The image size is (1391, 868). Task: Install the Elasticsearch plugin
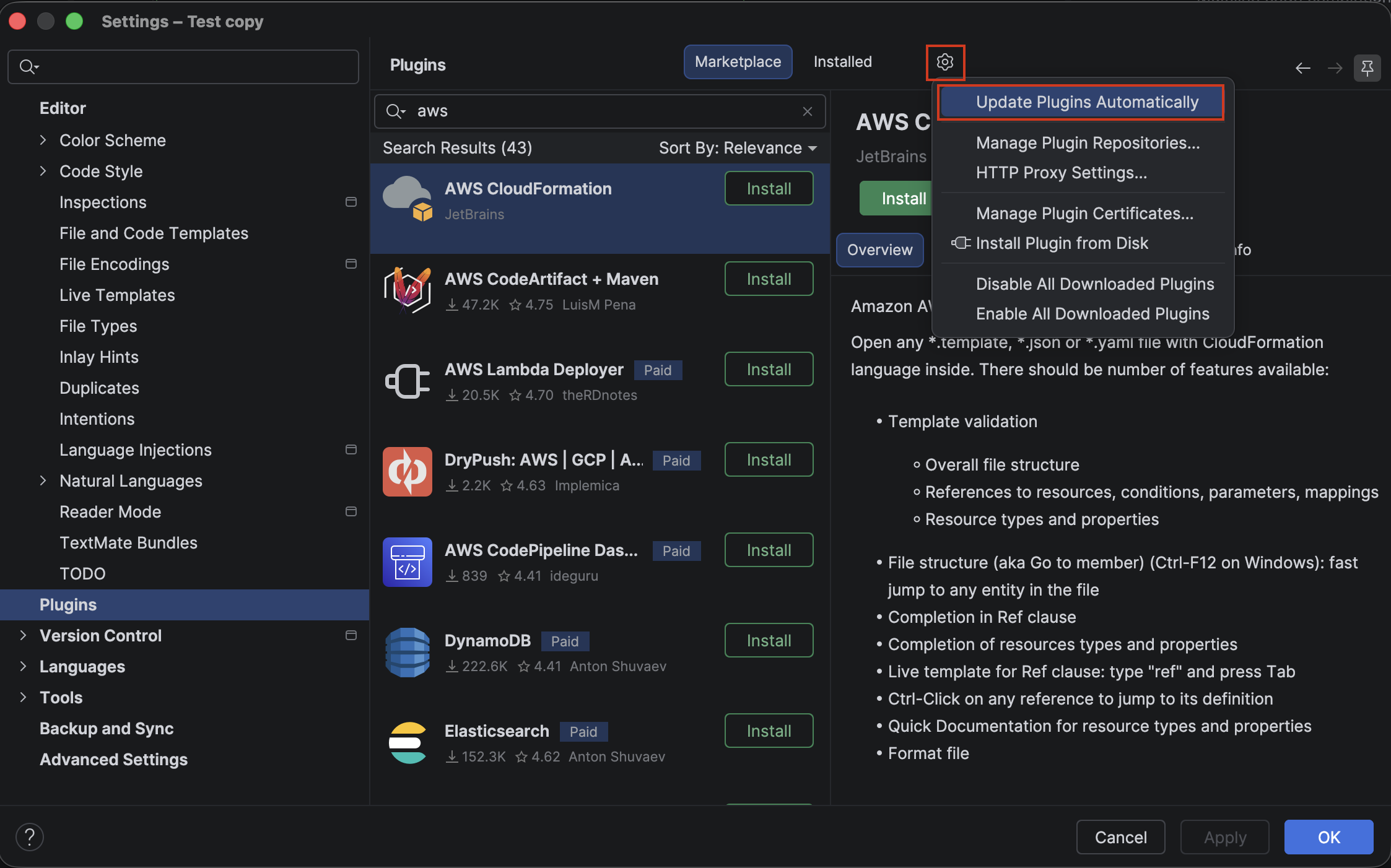[769, 731]
